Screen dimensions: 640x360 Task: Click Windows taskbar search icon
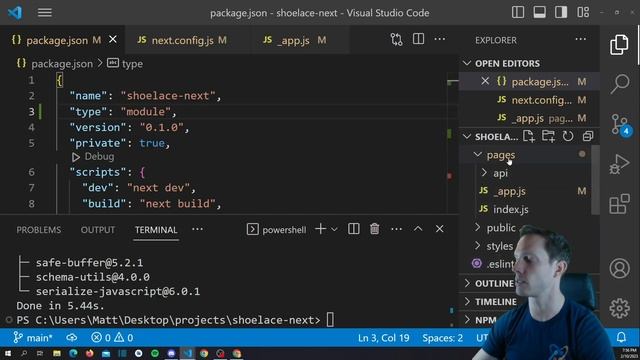coord(24,353)
